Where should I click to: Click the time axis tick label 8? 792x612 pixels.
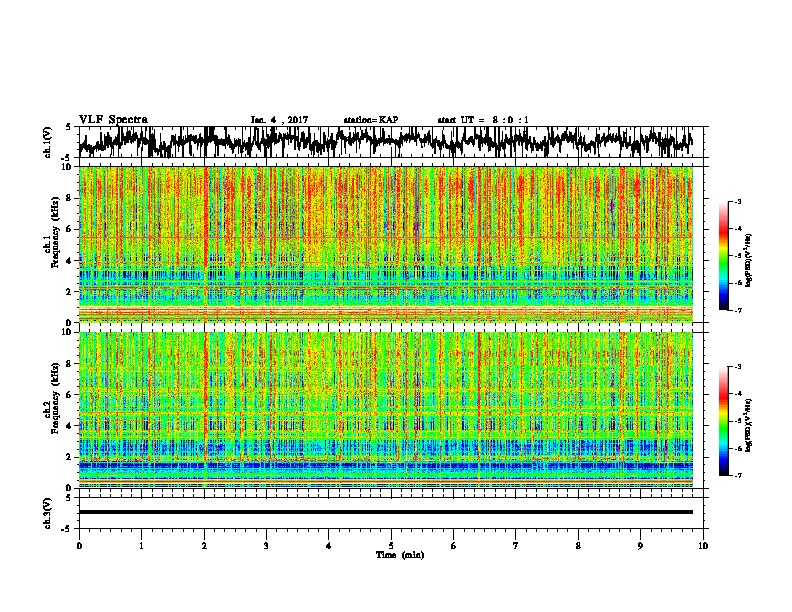click(578, 546)
